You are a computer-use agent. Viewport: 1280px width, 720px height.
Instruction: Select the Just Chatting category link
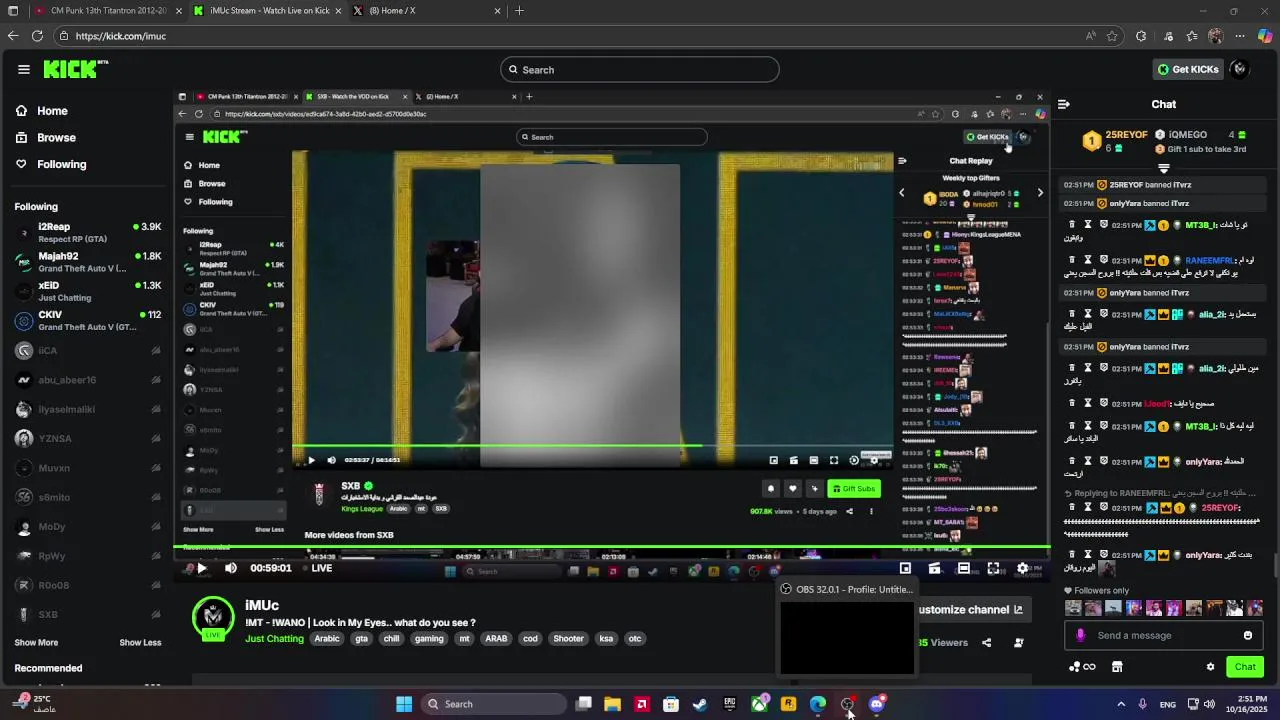(x=274, y=638)
